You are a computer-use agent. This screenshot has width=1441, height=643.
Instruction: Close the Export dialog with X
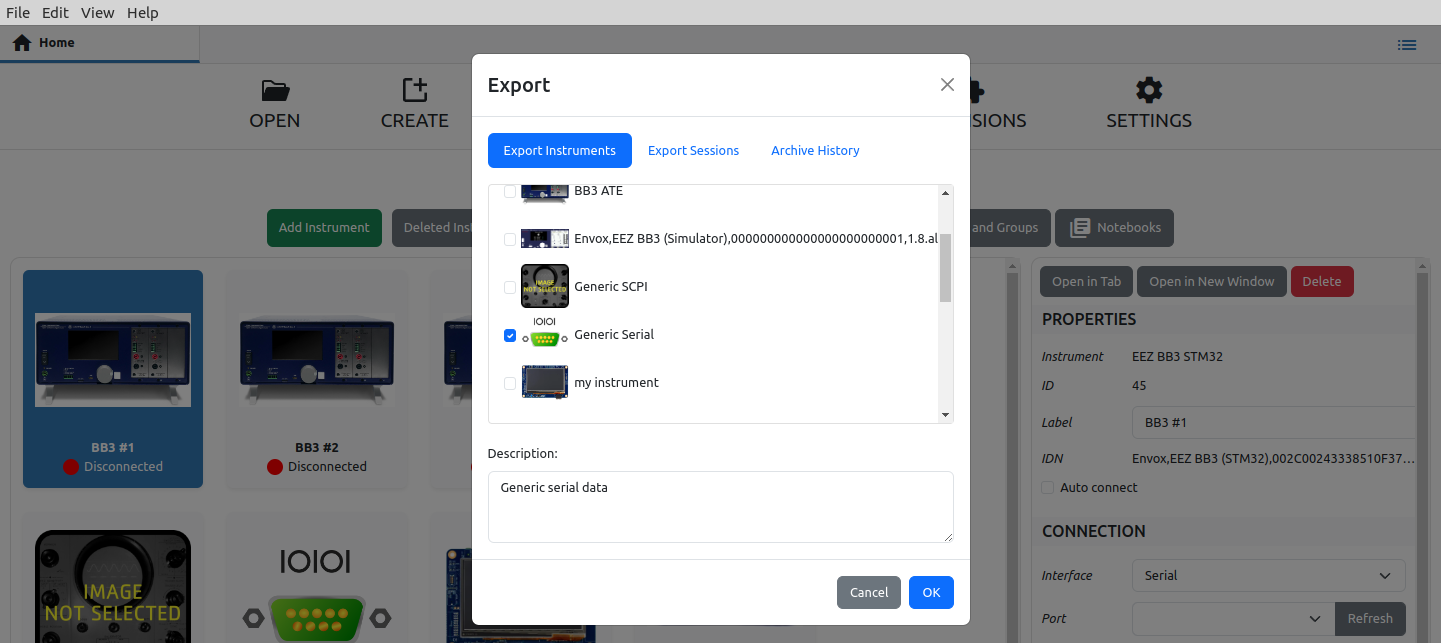tap(947, 85)
